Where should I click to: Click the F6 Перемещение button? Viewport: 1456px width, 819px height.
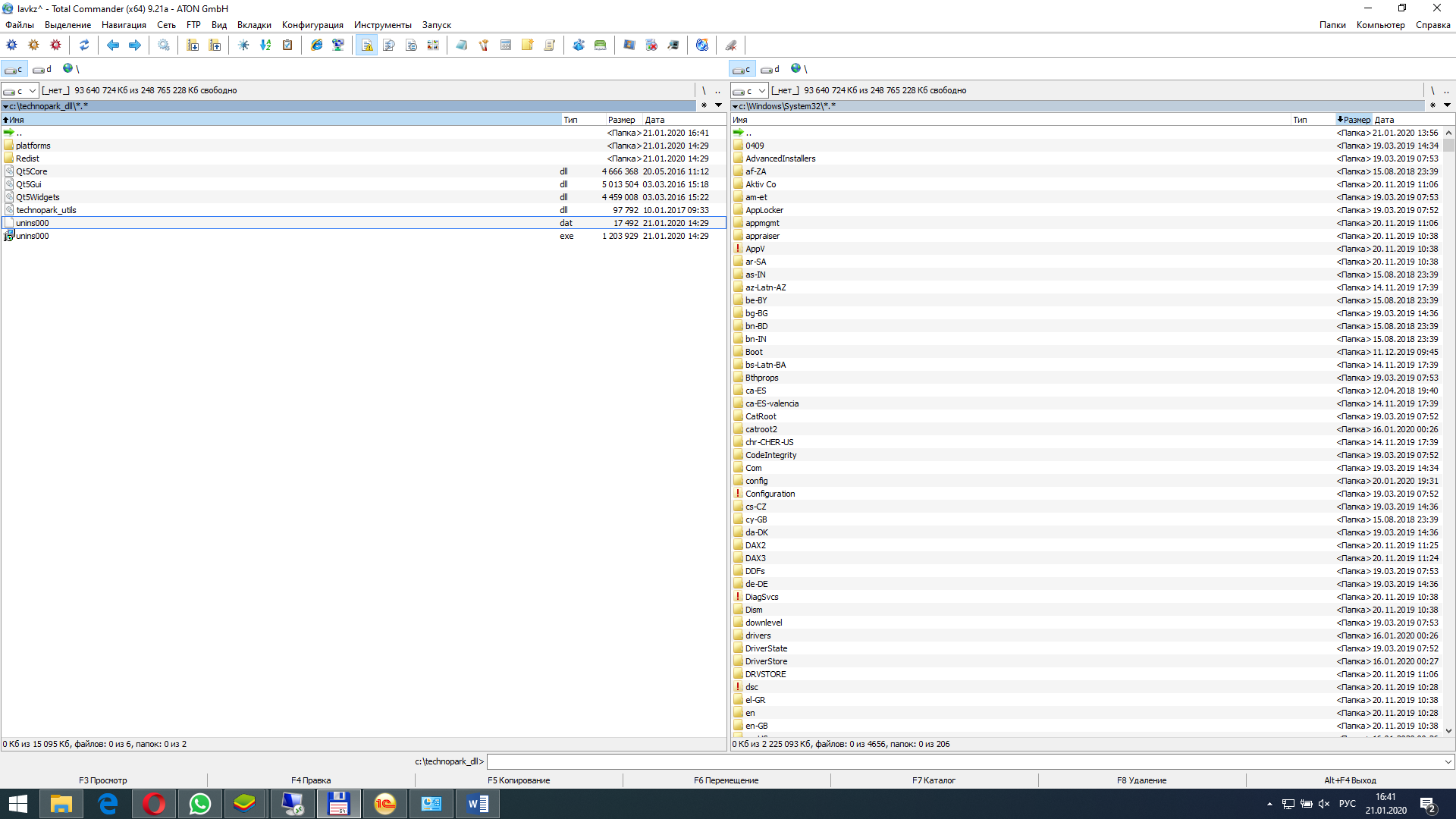726,780
